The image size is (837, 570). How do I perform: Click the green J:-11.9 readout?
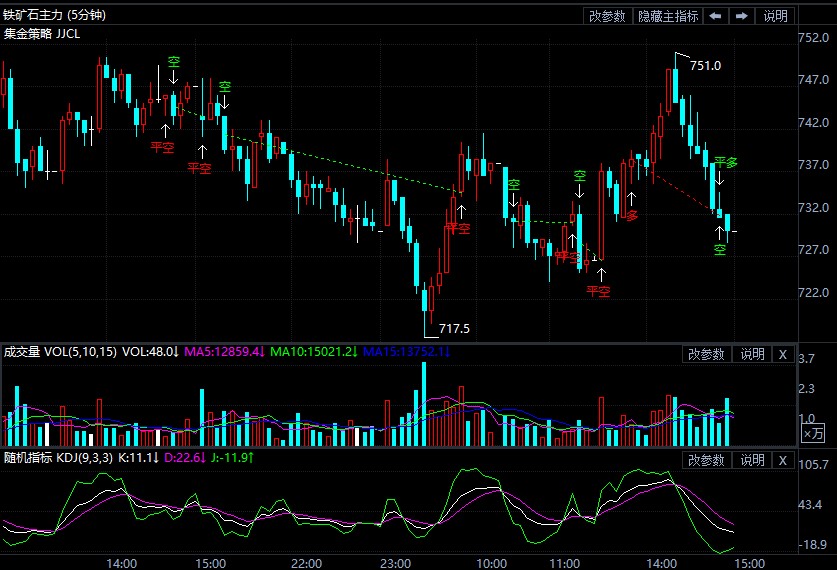232,457
